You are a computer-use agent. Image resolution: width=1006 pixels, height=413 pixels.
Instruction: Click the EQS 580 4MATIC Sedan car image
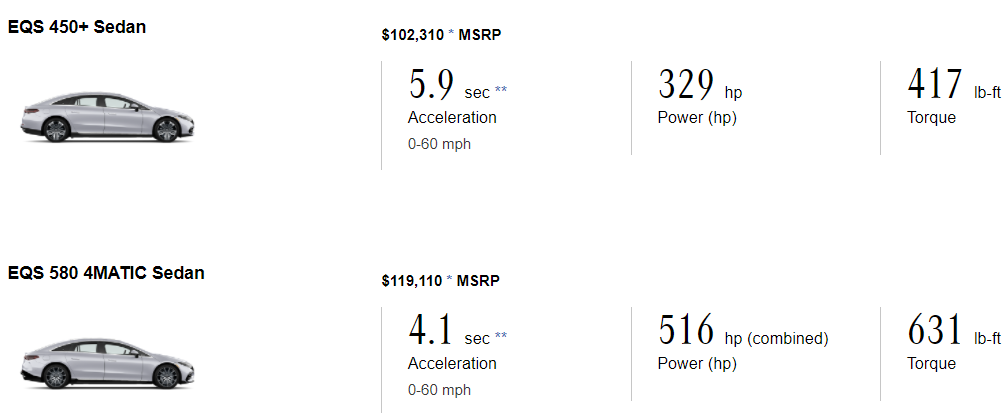108,363
